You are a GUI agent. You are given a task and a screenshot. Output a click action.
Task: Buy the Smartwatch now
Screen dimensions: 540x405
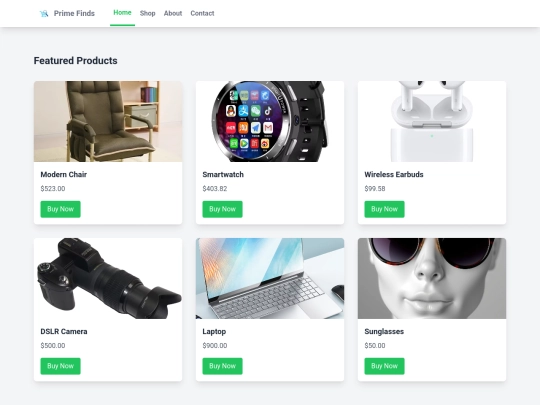(x=222, y=209)
